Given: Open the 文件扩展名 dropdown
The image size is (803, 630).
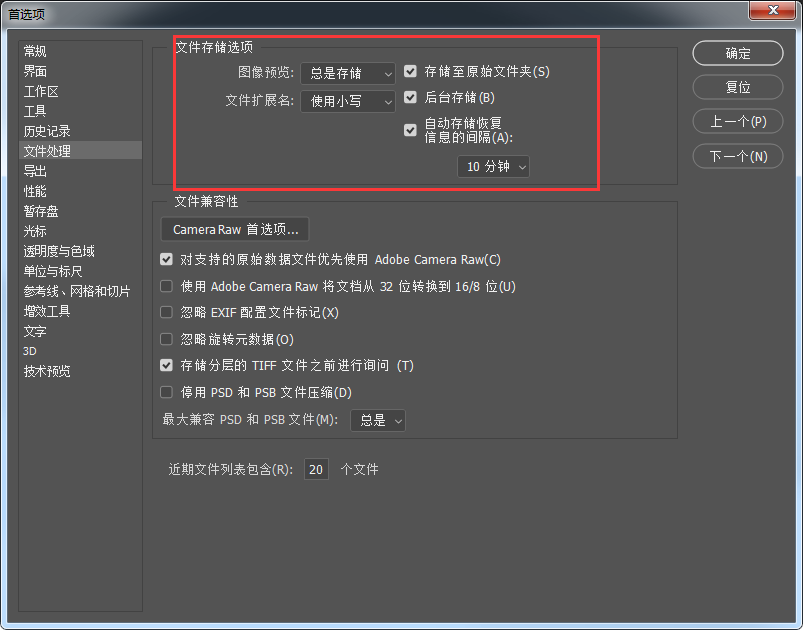Looking at the screenshot, I should point(348,101).
